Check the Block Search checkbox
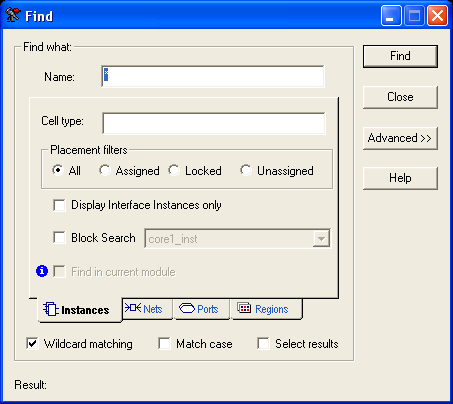 tap(59, 238)
